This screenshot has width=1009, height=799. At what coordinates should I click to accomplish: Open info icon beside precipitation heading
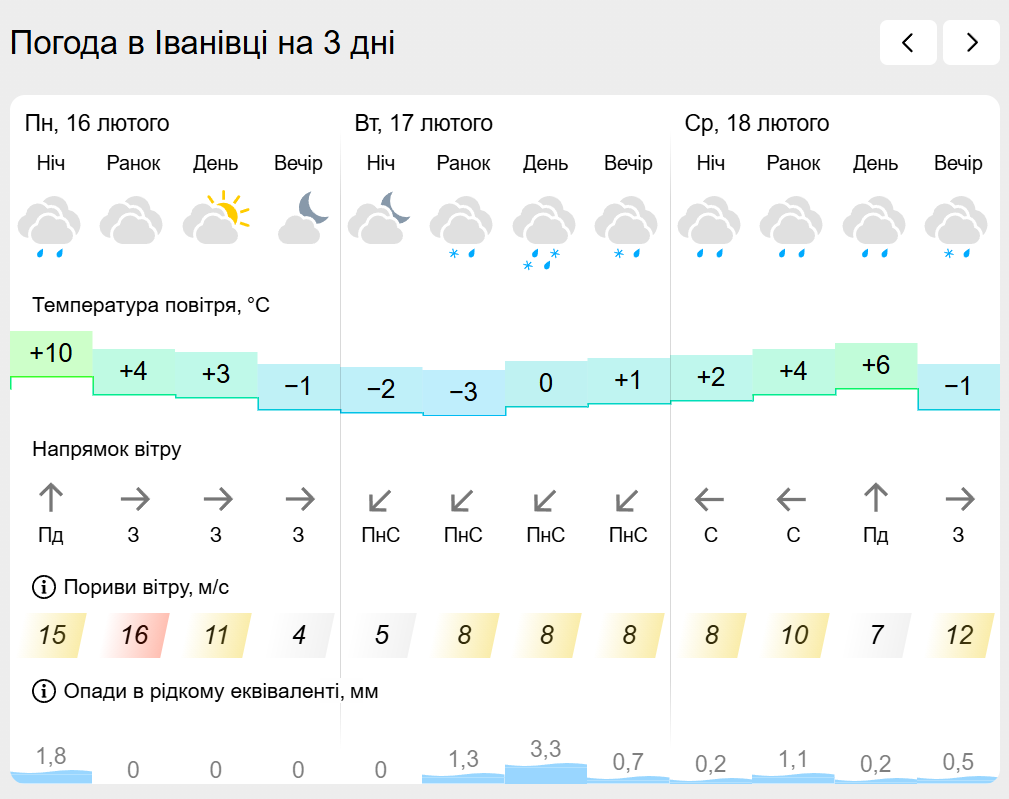(x=43, y=691)
